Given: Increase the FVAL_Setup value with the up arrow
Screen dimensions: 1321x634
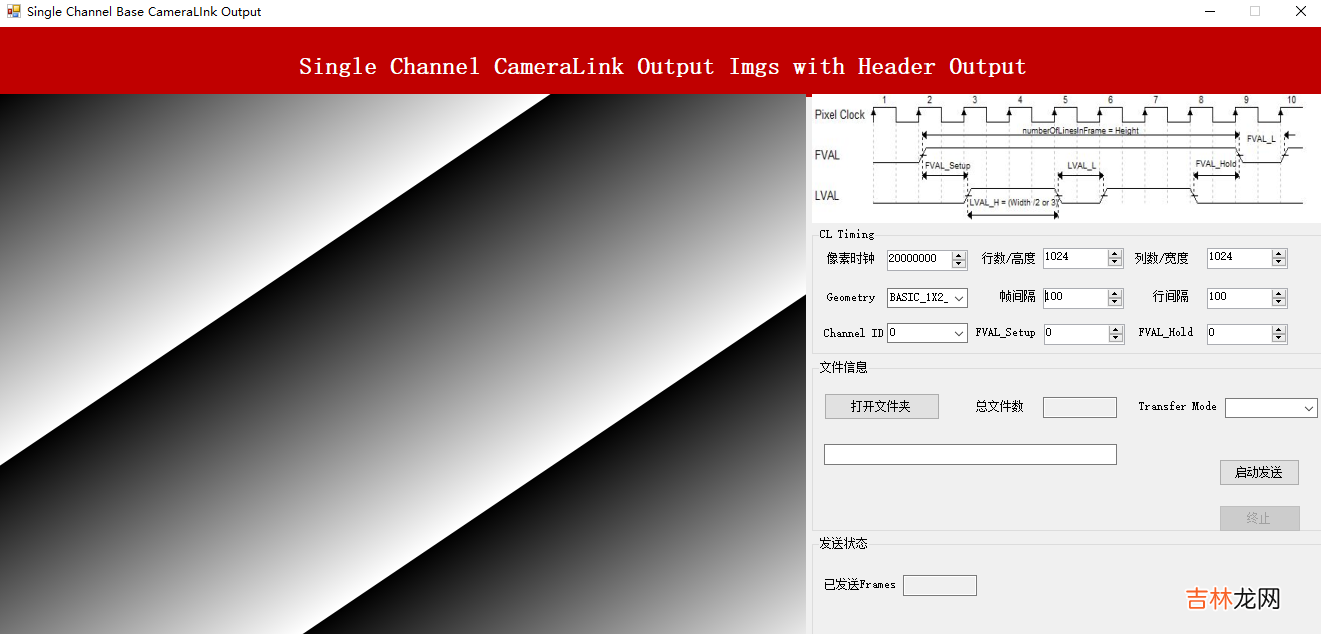Looking at the screenshot, I should [1115, 330].
